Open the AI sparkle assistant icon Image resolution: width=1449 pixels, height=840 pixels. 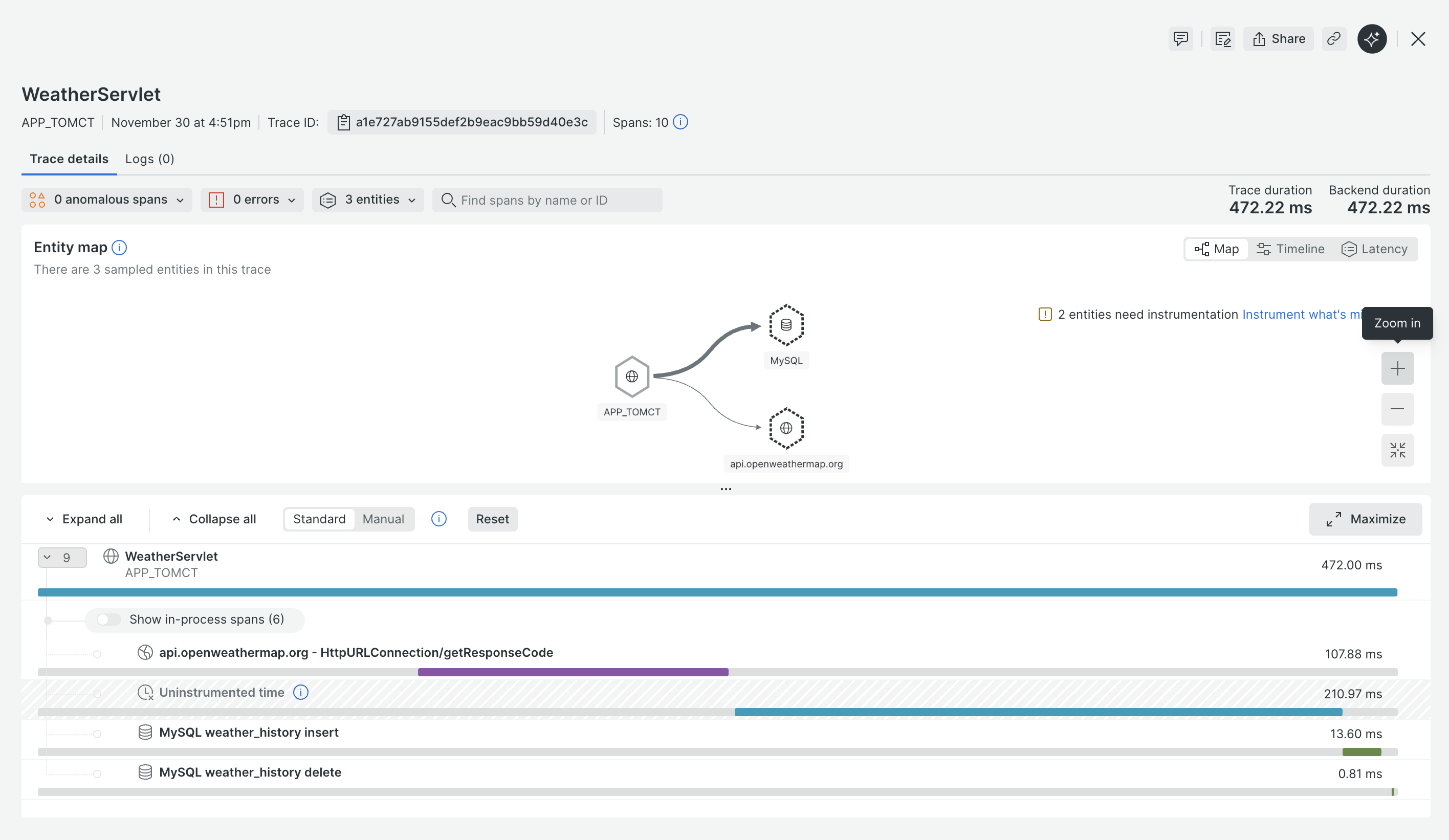click(1372, 39)
